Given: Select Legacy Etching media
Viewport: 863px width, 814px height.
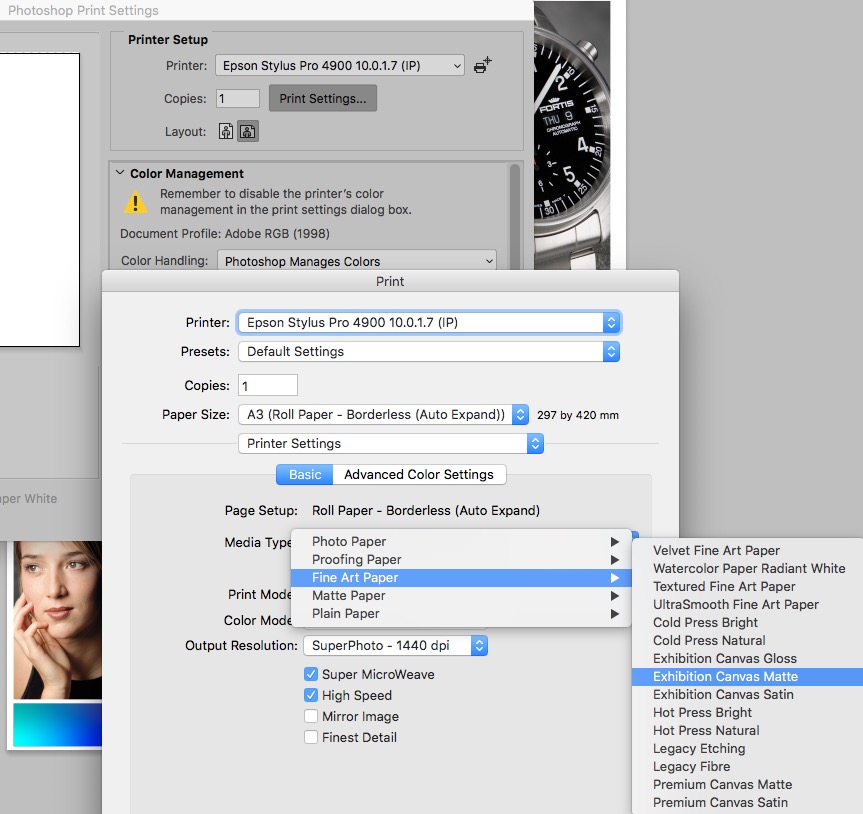Looking at the screenshot, I should [747, 749].
